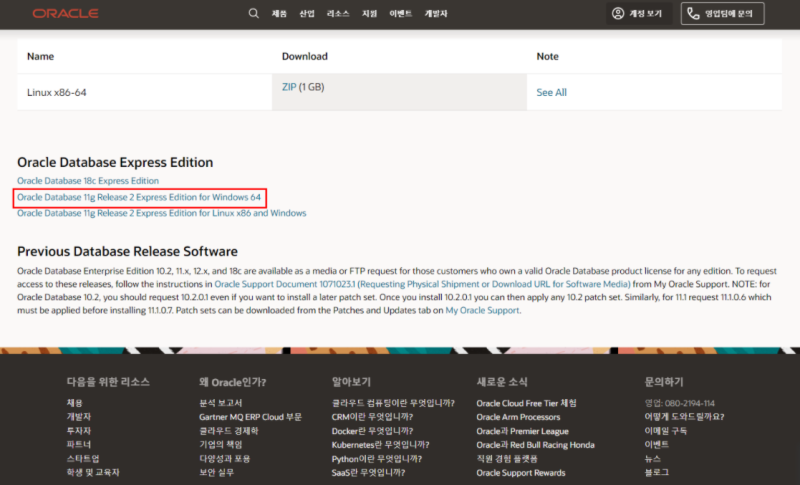Open Oracle Database 18c Express Edition link
The image size is (800, 485).
pos(88,181)
